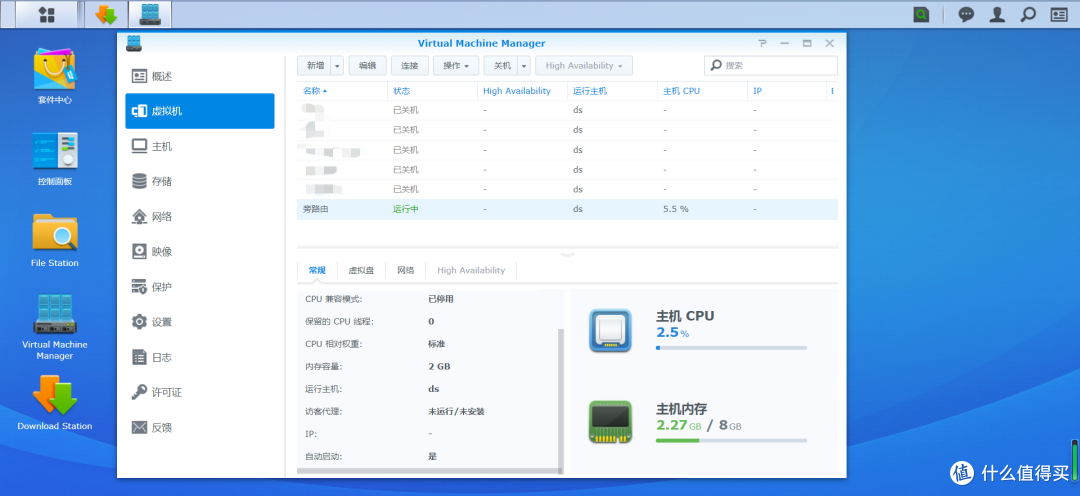Click the 已停用 CPU compatibility value

point(441,299)
